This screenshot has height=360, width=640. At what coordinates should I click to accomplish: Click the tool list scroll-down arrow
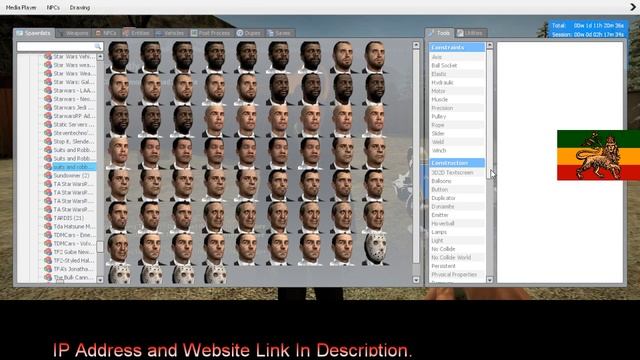490,280
